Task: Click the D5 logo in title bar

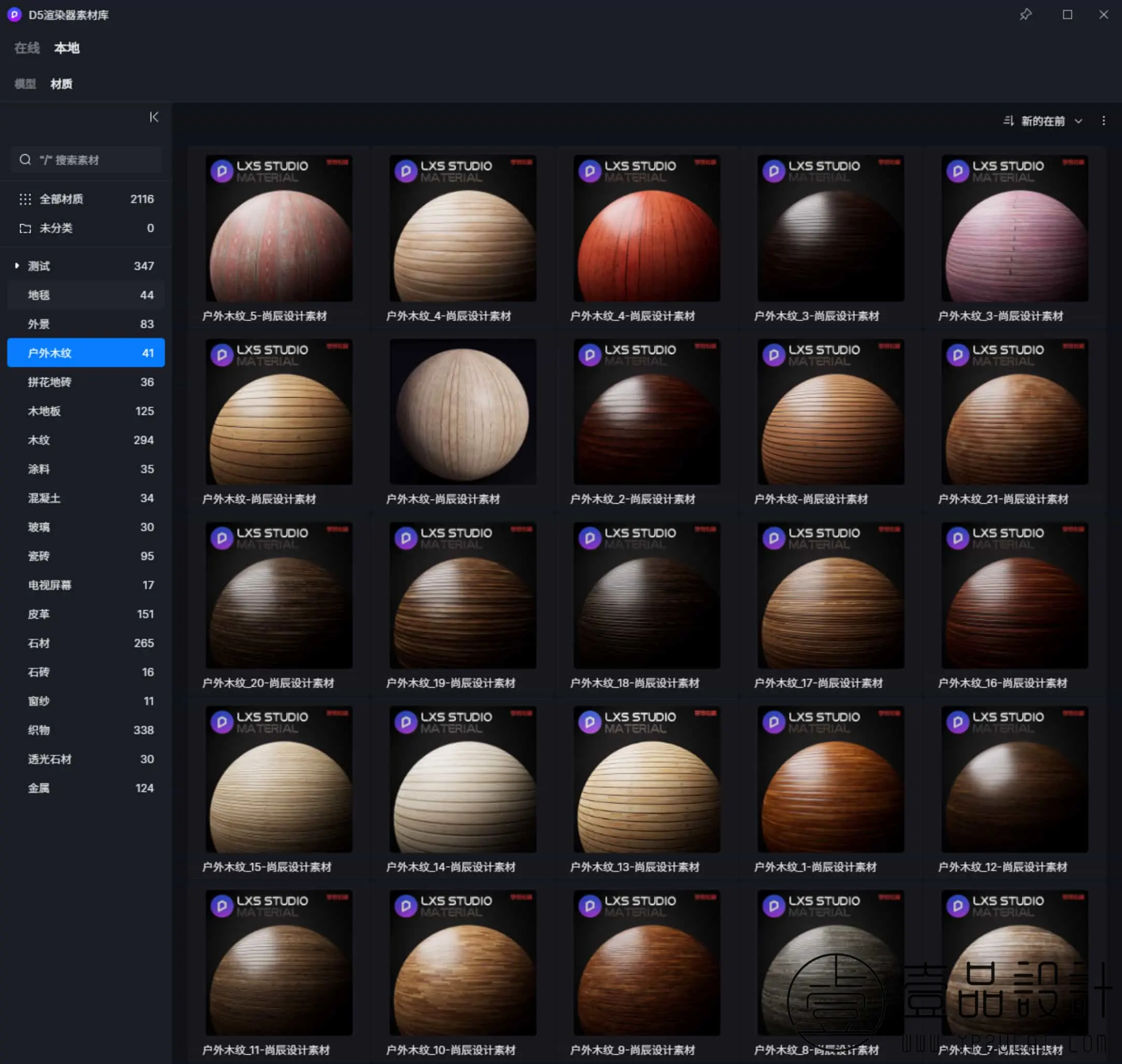Action: 14,14
